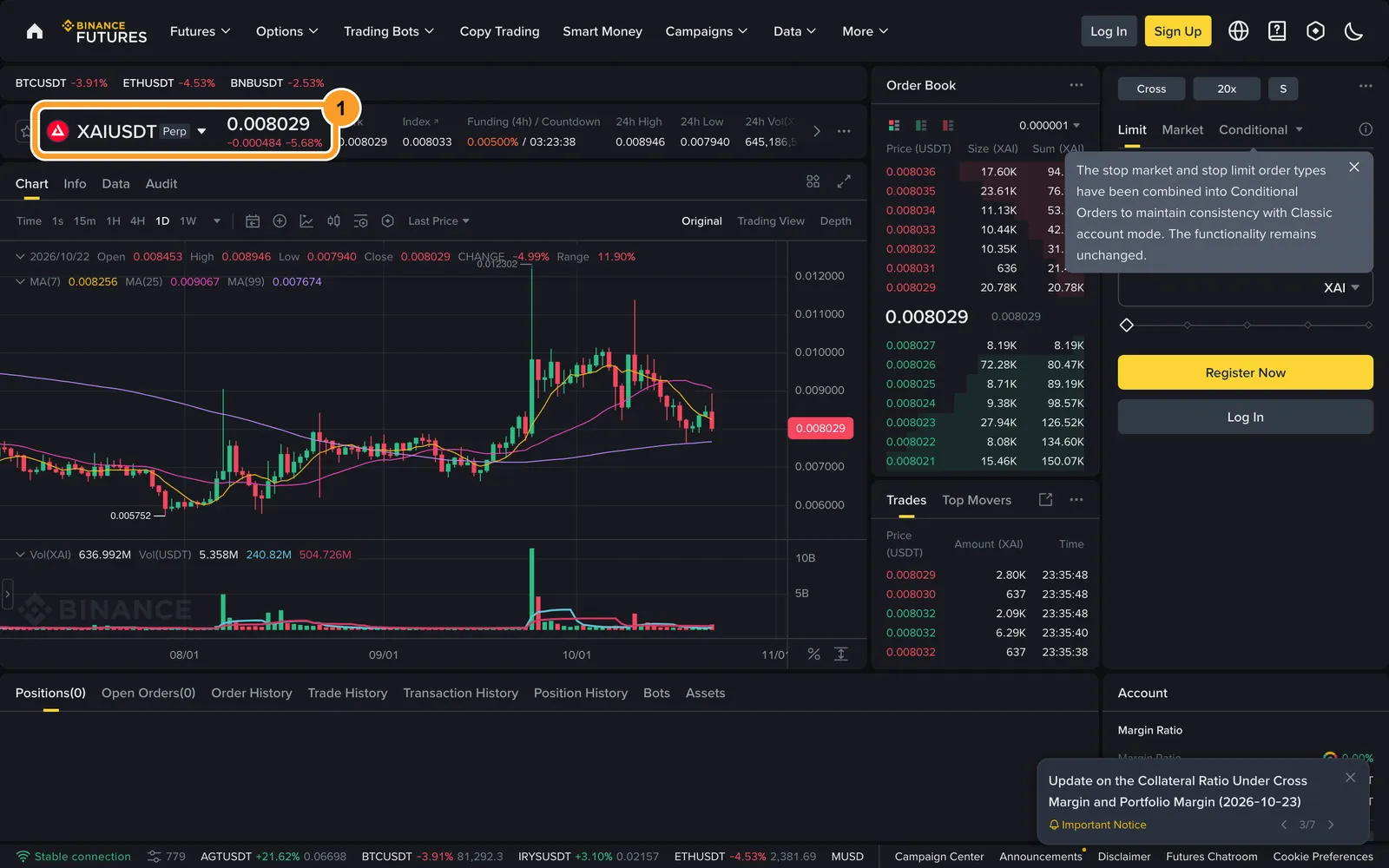Click Register Now button
The image size is (1389, 868).
[x=1245, y=372]
